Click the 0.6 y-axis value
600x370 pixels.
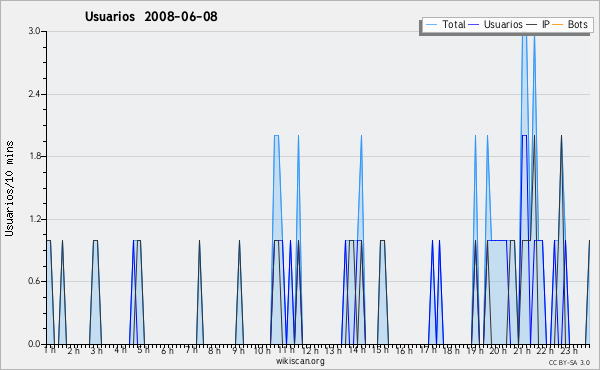coord(34,281)
